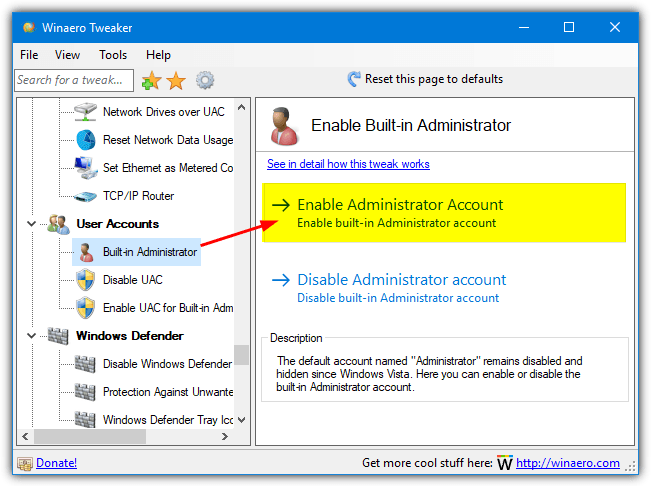Viewport: 651px width, 486px height.
Task: Click tree vertical scrollbar up arrow
Action: [x=242, y=107]
